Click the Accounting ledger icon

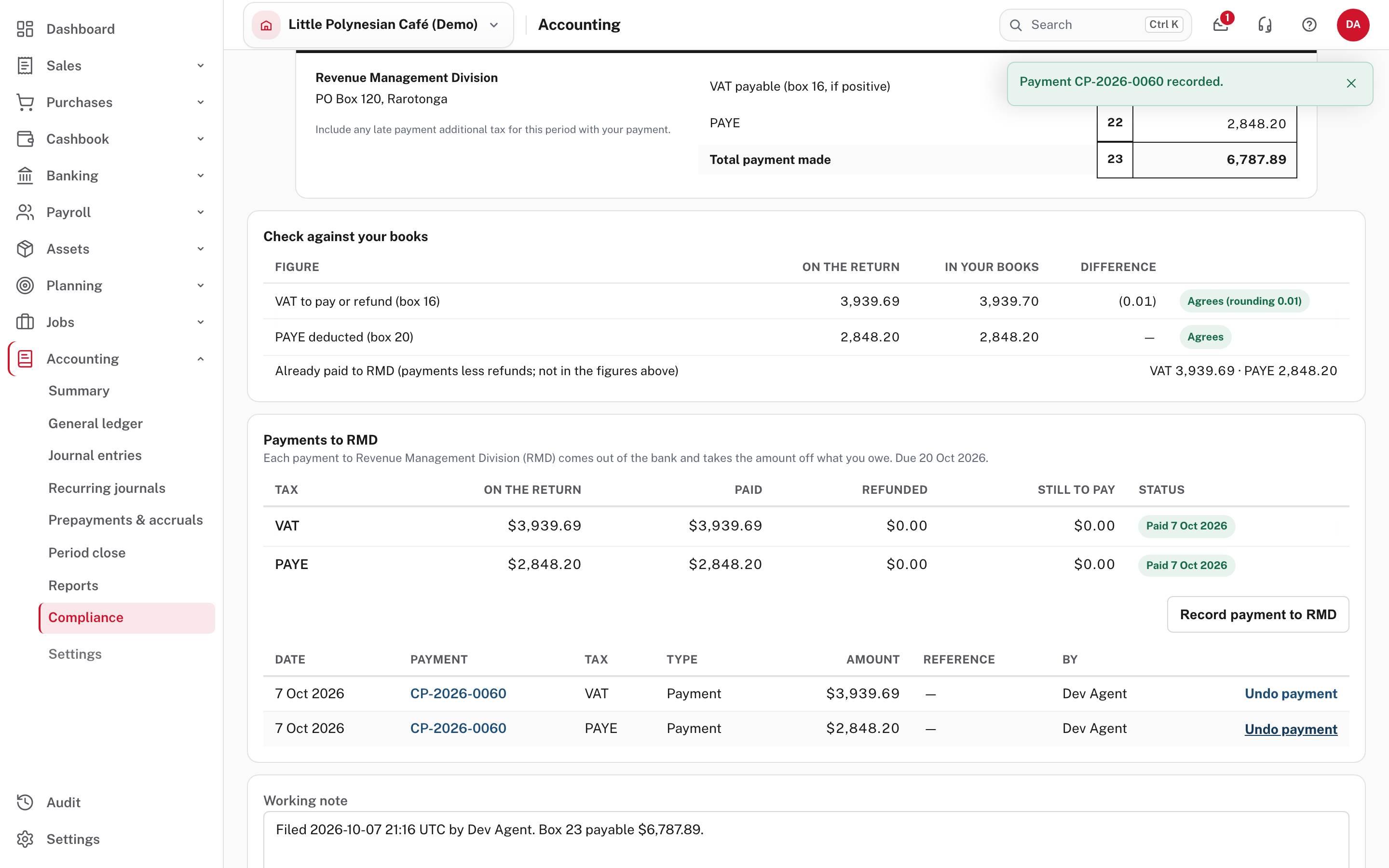click(x=25, y=359)
